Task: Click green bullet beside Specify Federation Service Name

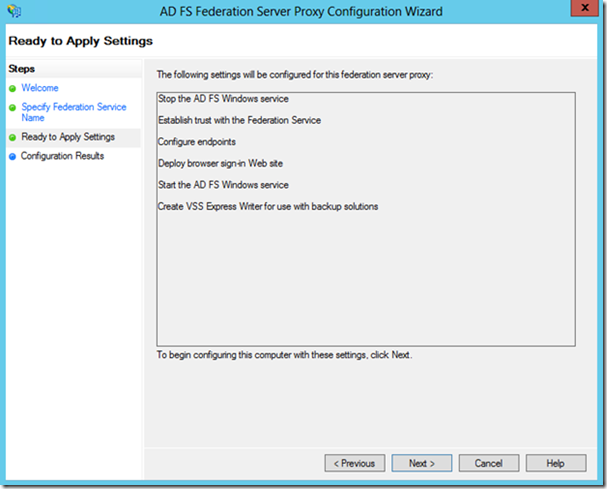Action: click(x=12, y=108)
